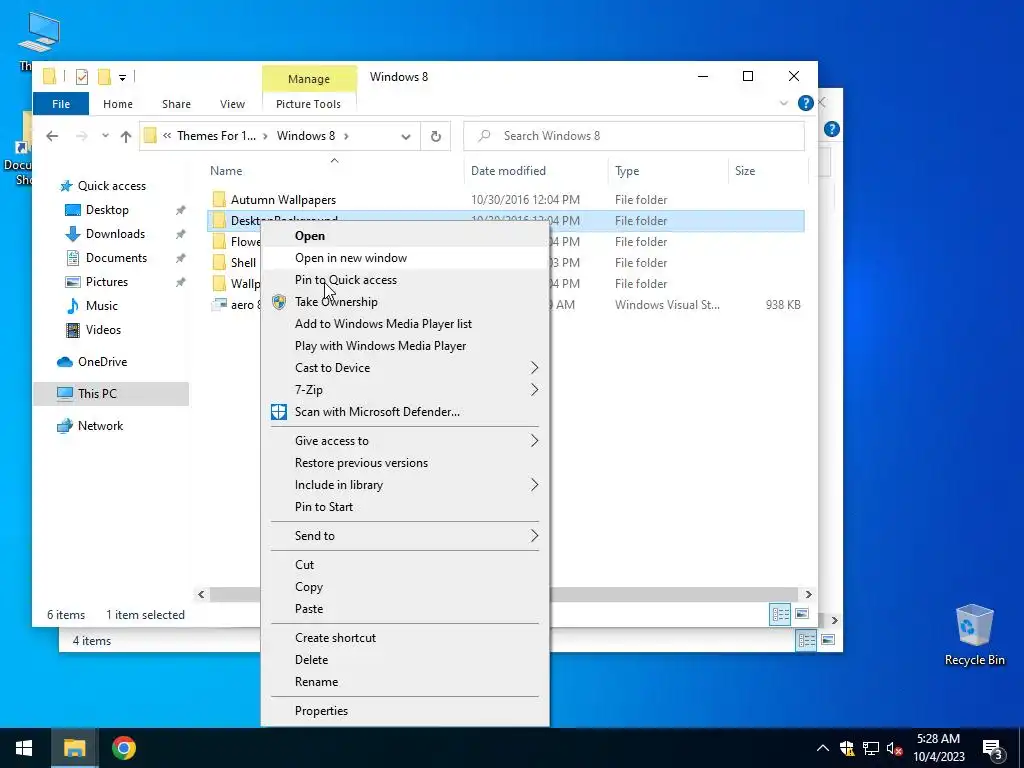Choose Pin to Quick access
The height and width of the screenshot is (768, 1024).
(x=405, y=280)
